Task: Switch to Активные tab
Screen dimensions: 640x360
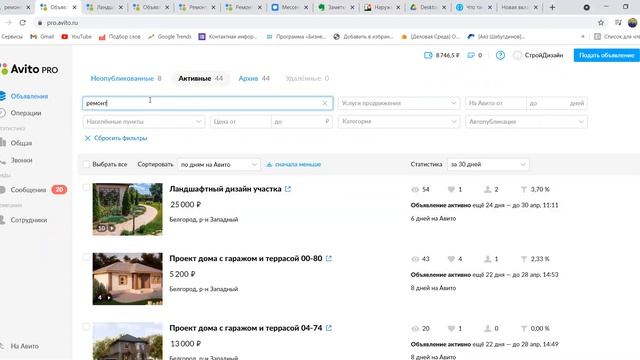Action: pyautogui.click(x=200, y=78)
